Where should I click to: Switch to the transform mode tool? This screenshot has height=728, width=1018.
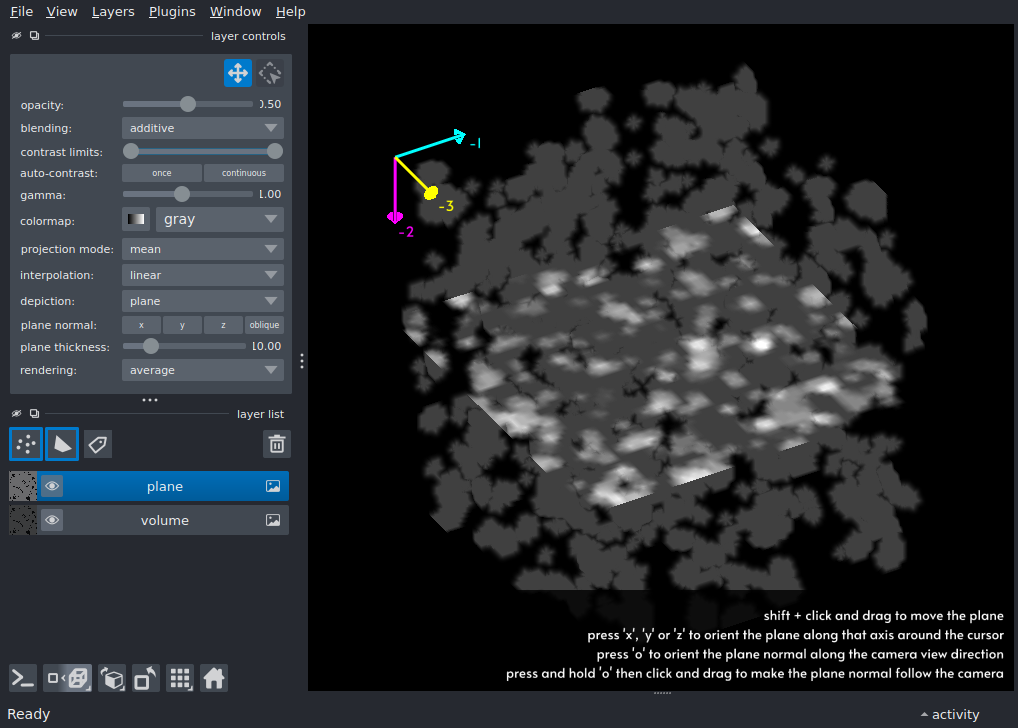point(269,72)
